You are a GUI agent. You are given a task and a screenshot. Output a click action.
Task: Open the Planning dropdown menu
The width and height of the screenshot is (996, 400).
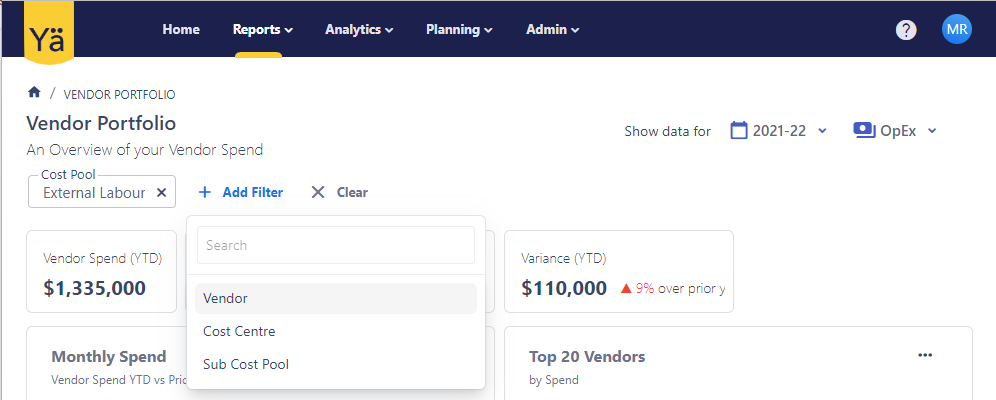(x=459, y=30)
